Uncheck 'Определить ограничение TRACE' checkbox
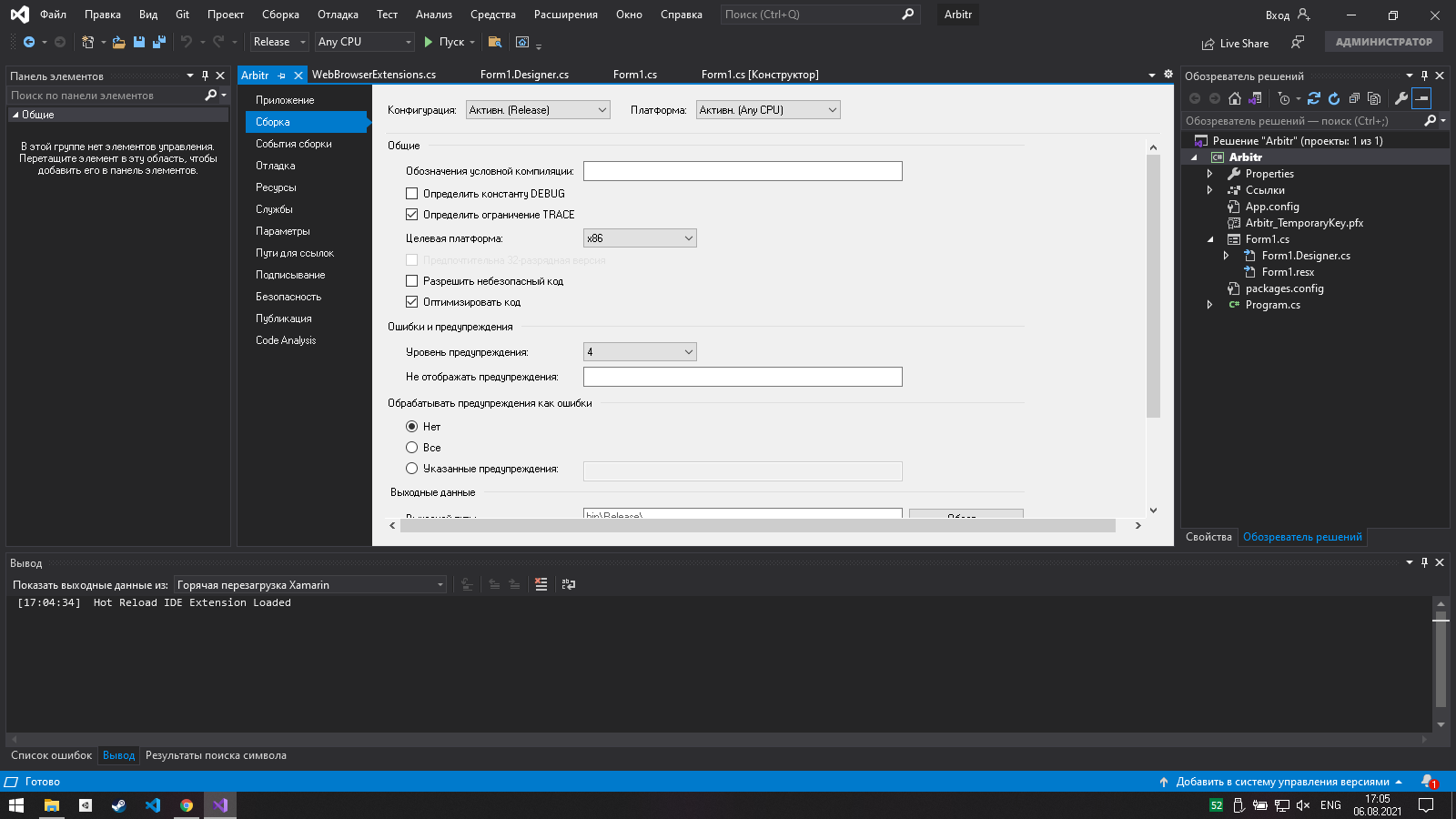This screenshot has width=1456, height=819. pyautogui.click(x=411, y=215)
